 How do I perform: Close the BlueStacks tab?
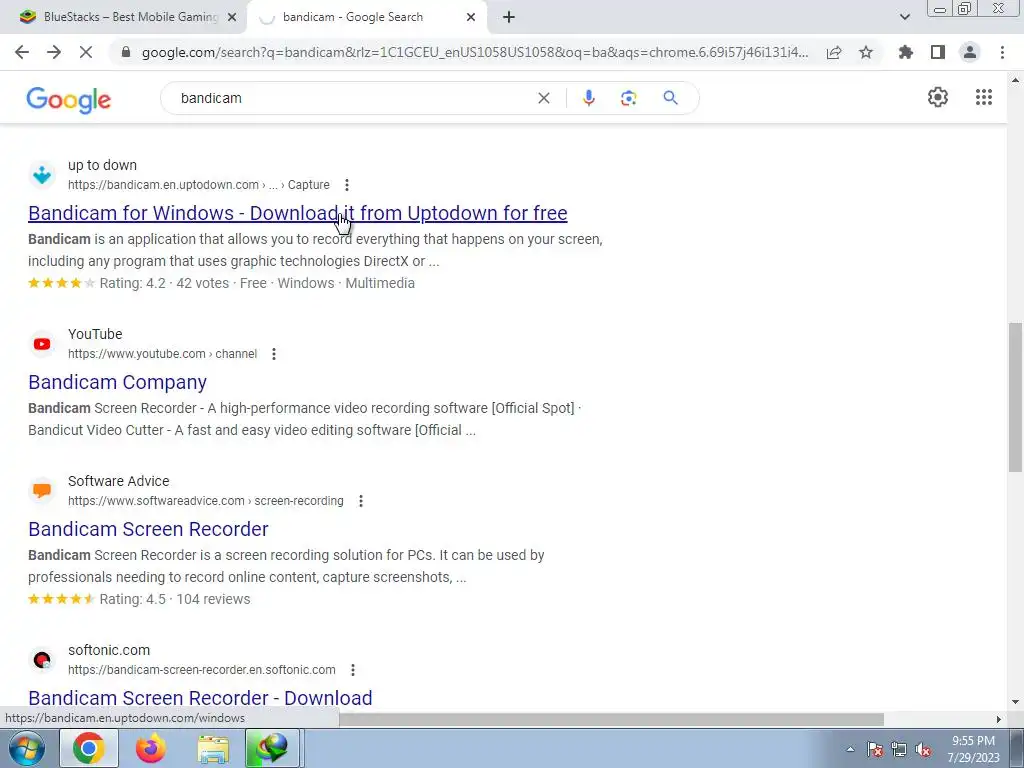pos(232,17)
